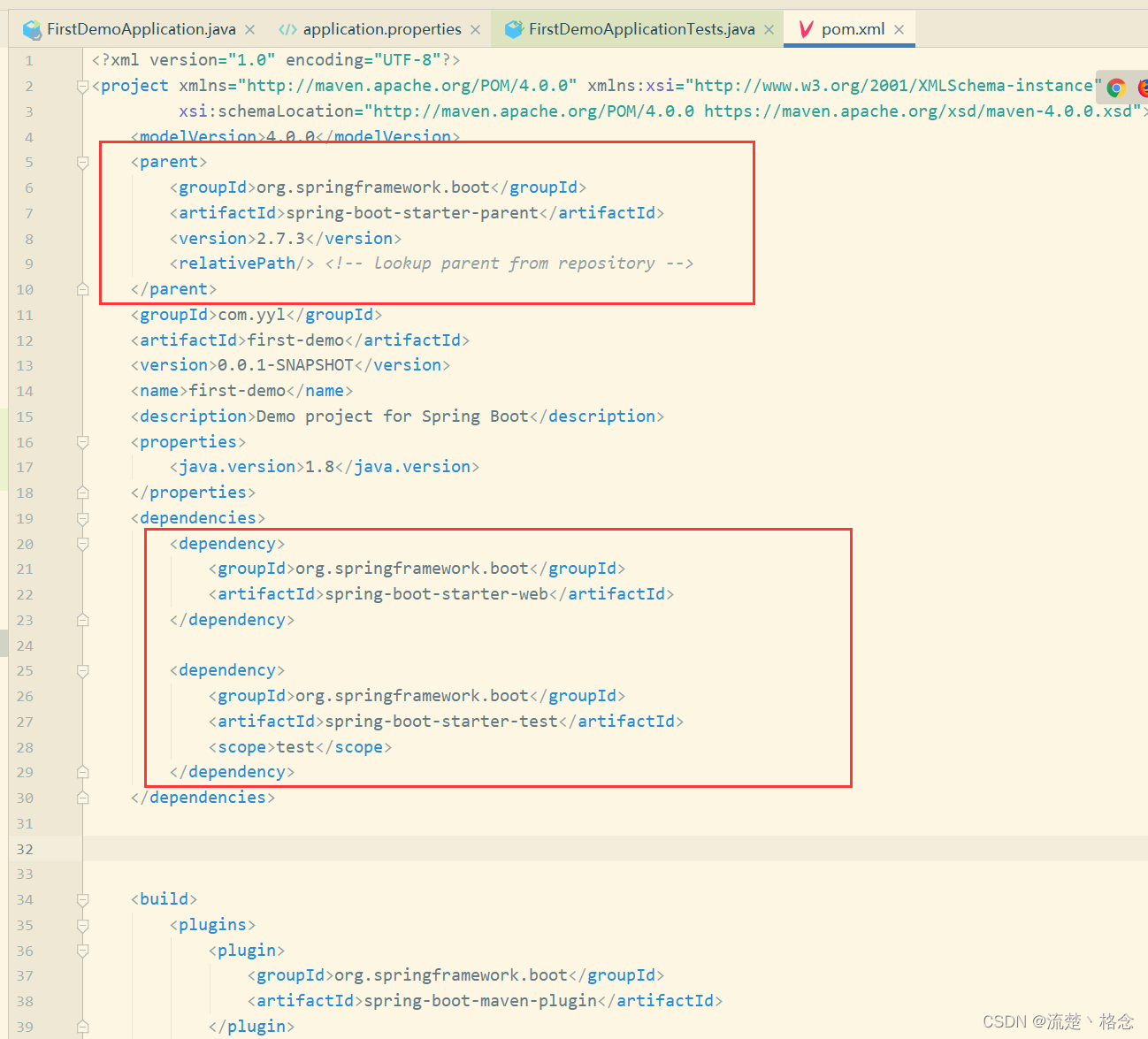Image resolution: width=1148 pixels, height=1039 pixels.
Task: Collapse the project element fold on line 2
Action: [82, 86]
